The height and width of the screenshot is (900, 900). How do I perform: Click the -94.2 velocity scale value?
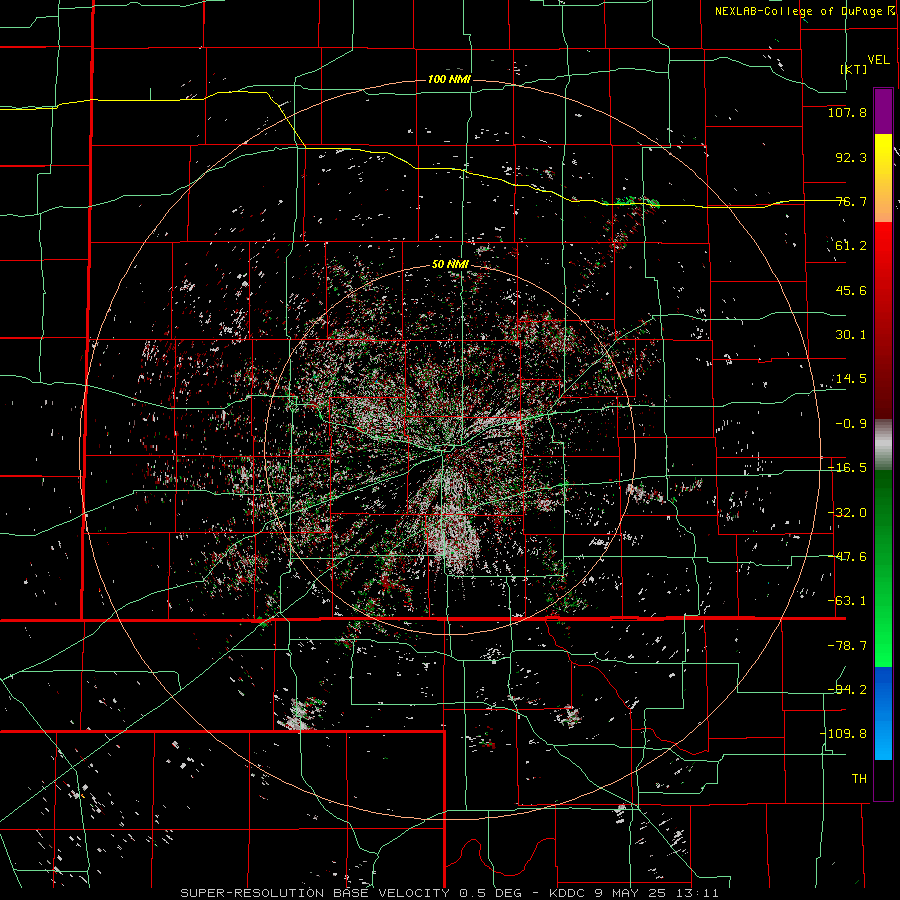pyautogui.click(x=847, y=689)
